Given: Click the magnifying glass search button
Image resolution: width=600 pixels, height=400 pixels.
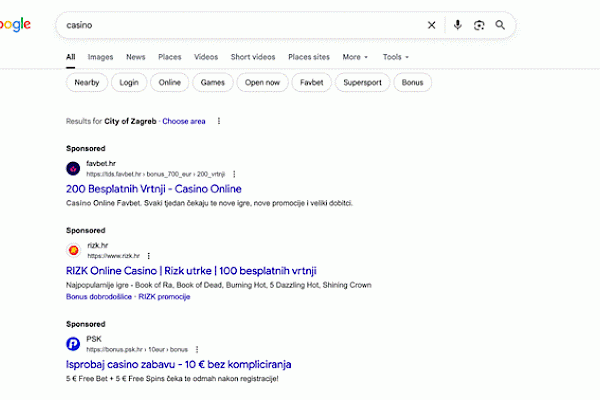Looking at the screenshot, I should point(500,25).
